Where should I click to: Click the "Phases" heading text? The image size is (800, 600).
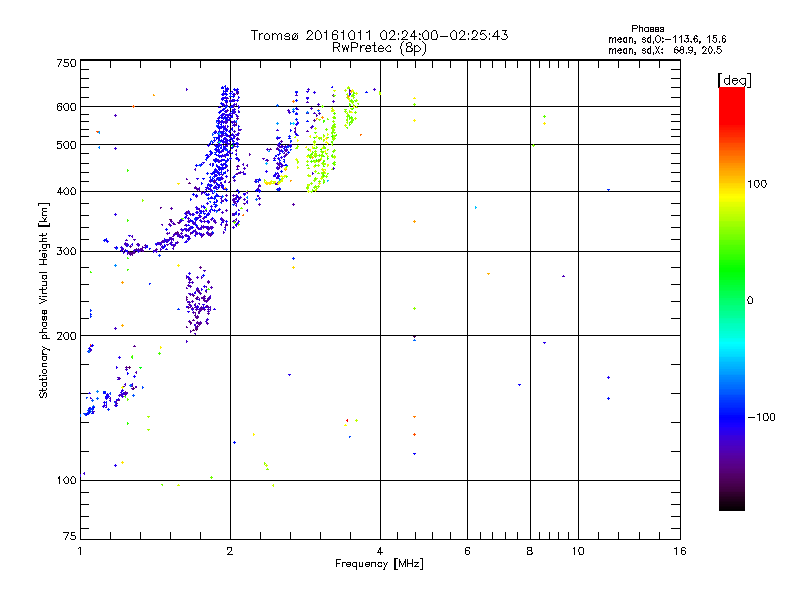click(647, 29)
